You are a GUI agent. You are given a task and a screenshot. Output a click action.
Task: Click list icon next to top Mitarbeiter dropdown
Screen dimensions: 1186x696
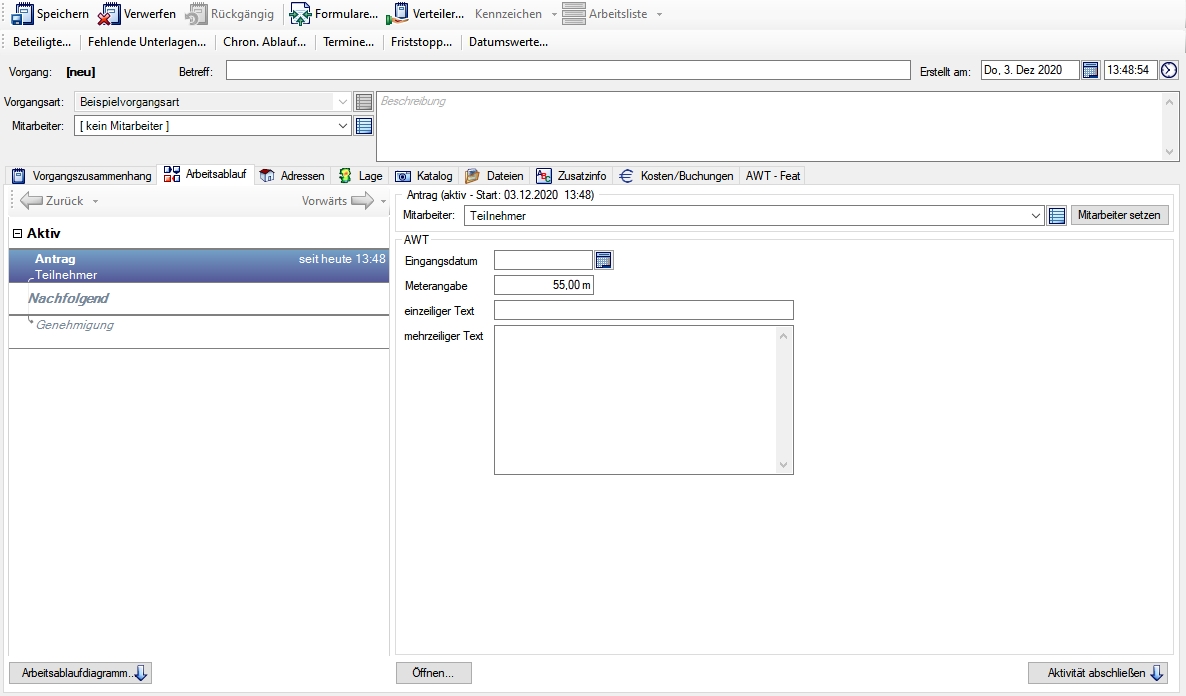click(x=364, y=126)
